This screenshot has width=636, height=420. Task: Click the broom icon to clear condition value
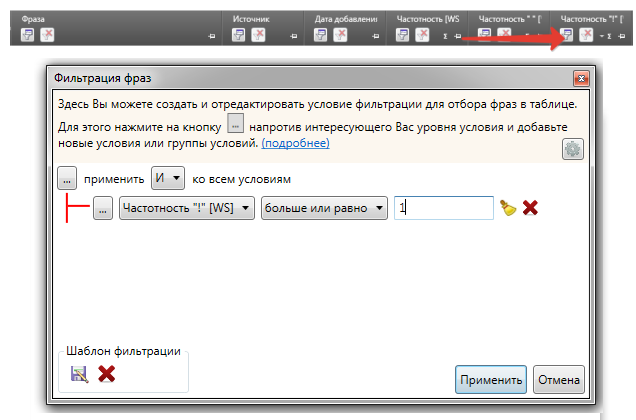tap(508, 208)
